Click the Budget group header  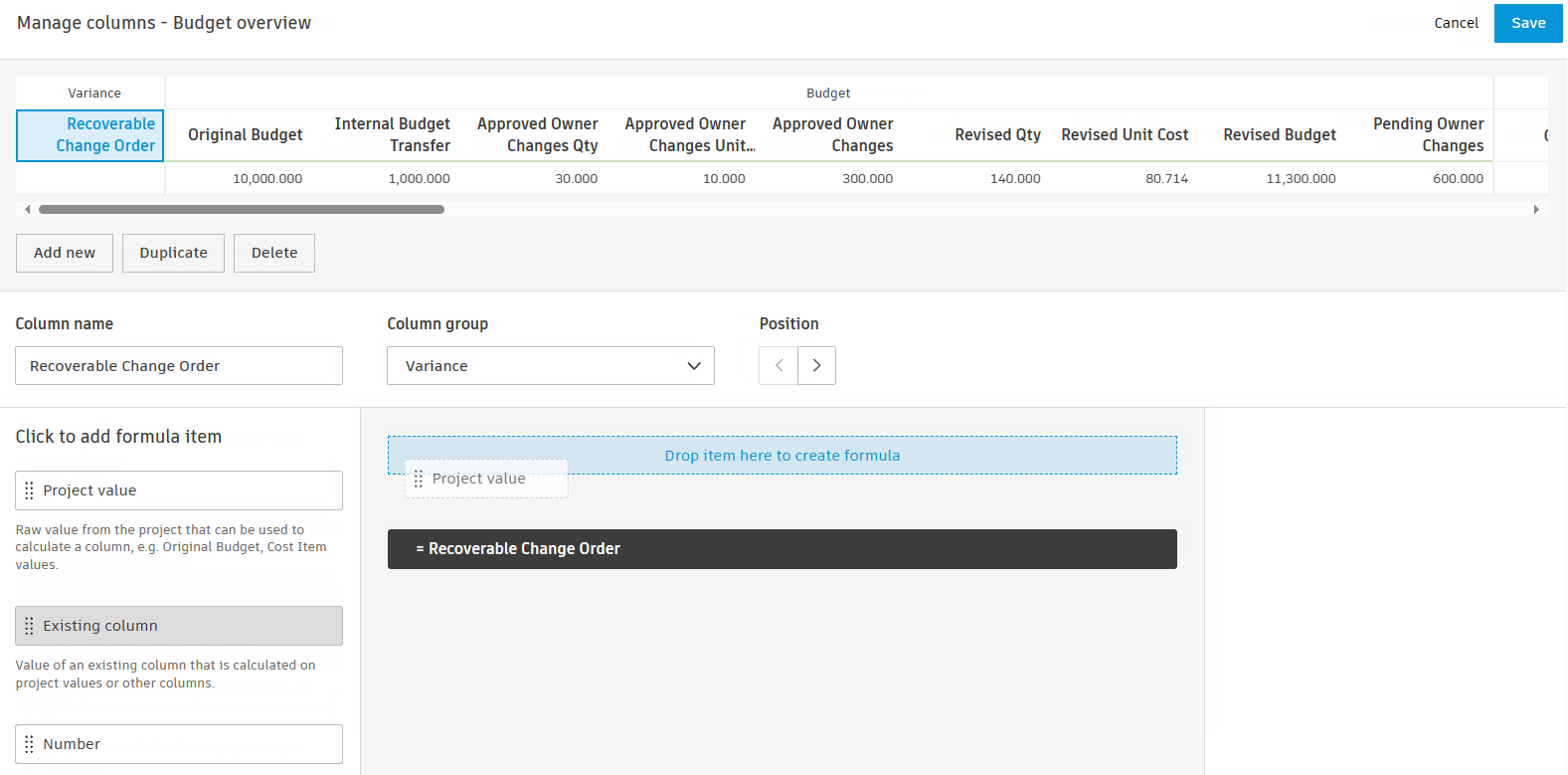click(x=828, y=93)
